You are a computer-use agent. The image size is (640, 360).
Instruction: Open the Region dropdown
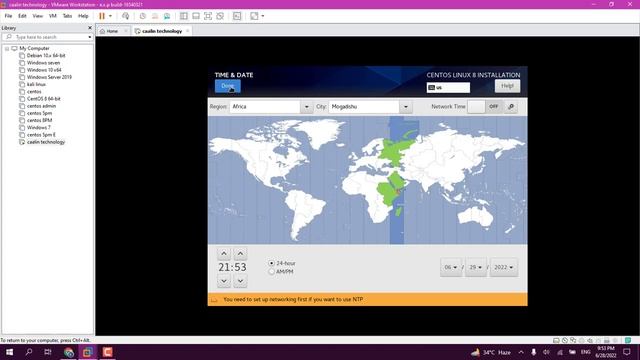click(x=307, y=107)
